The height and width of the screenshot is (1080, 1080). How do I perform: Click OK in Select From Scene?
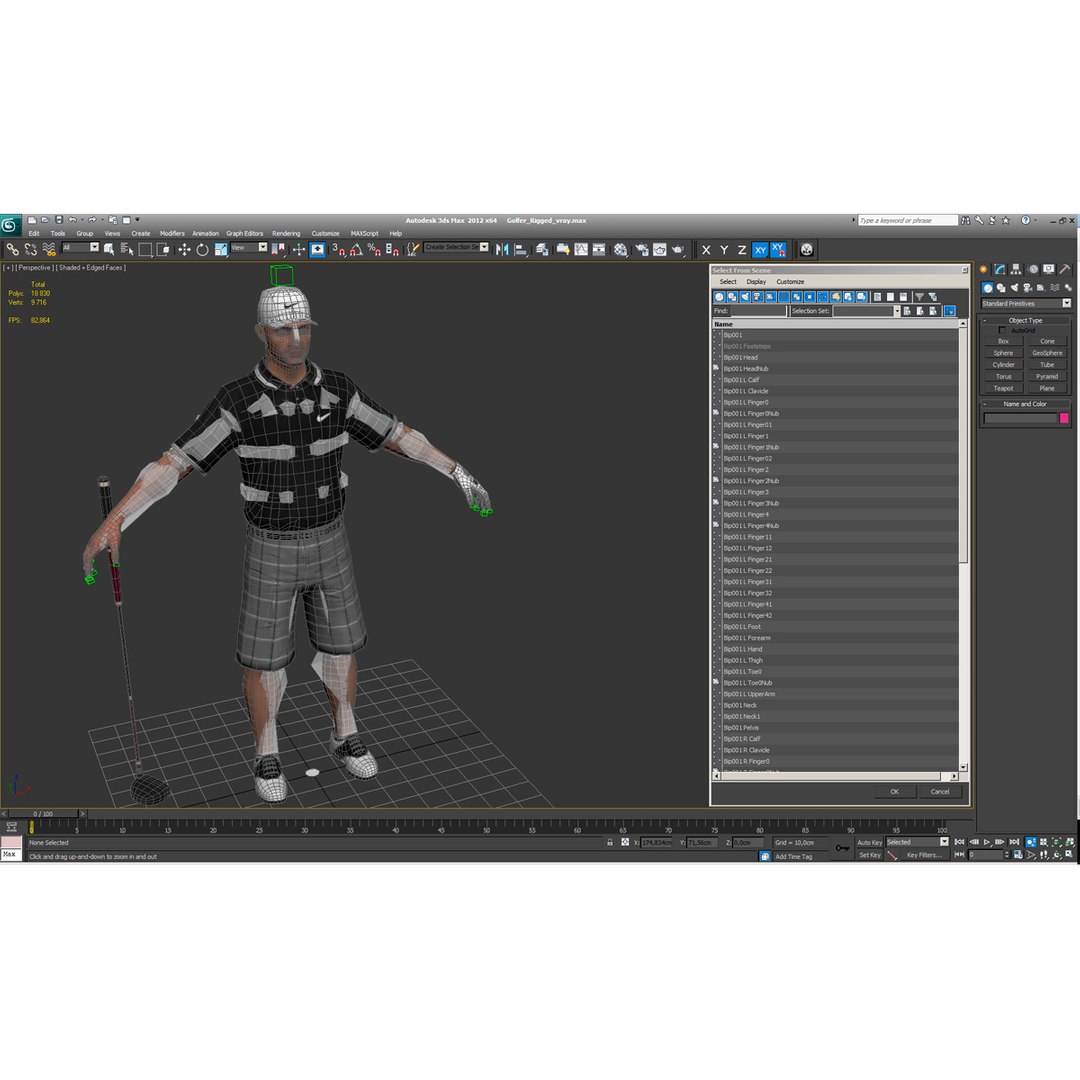(x=894, y=791)
